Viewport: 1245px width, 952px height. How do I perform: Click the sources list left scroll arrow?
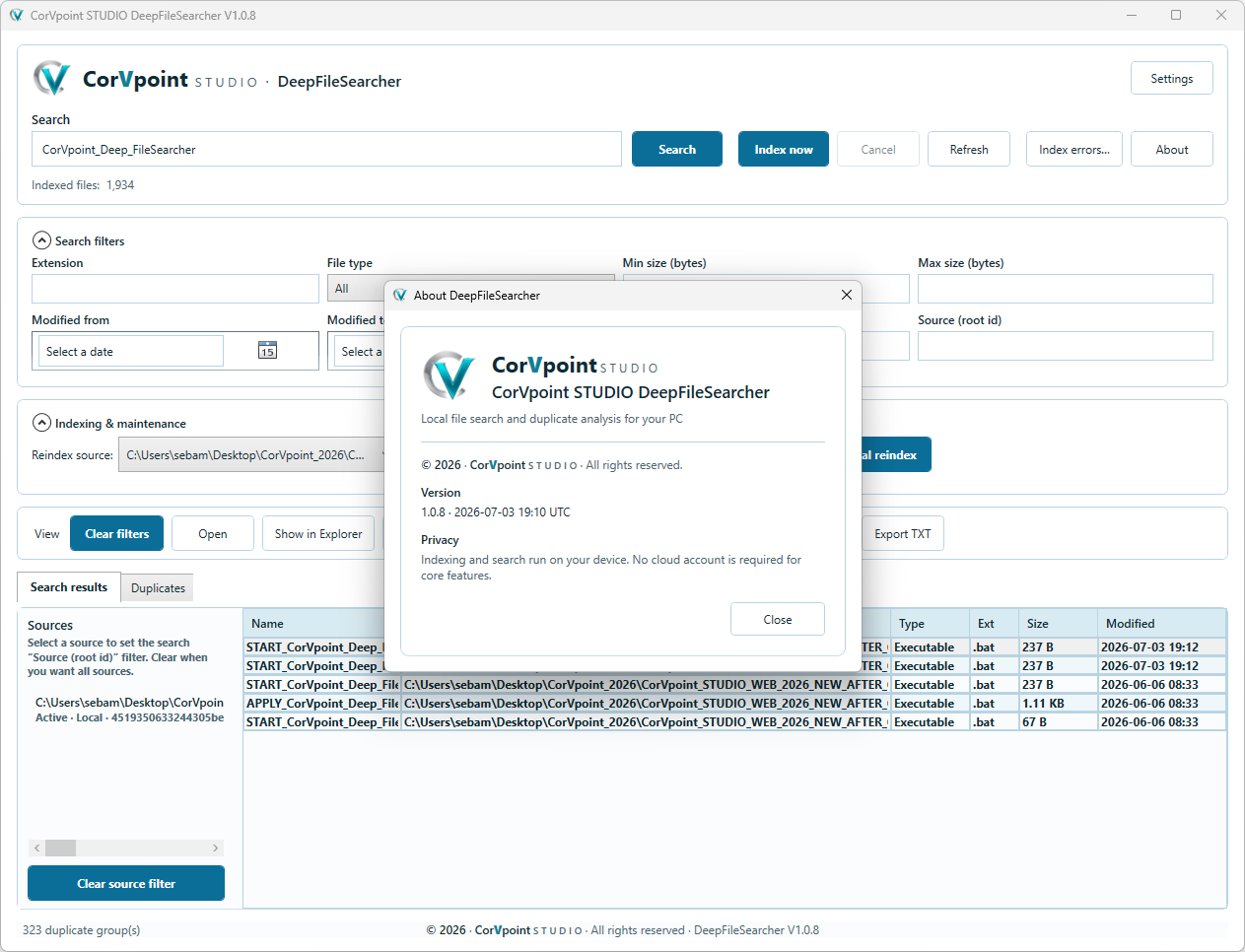coord(37,848)
